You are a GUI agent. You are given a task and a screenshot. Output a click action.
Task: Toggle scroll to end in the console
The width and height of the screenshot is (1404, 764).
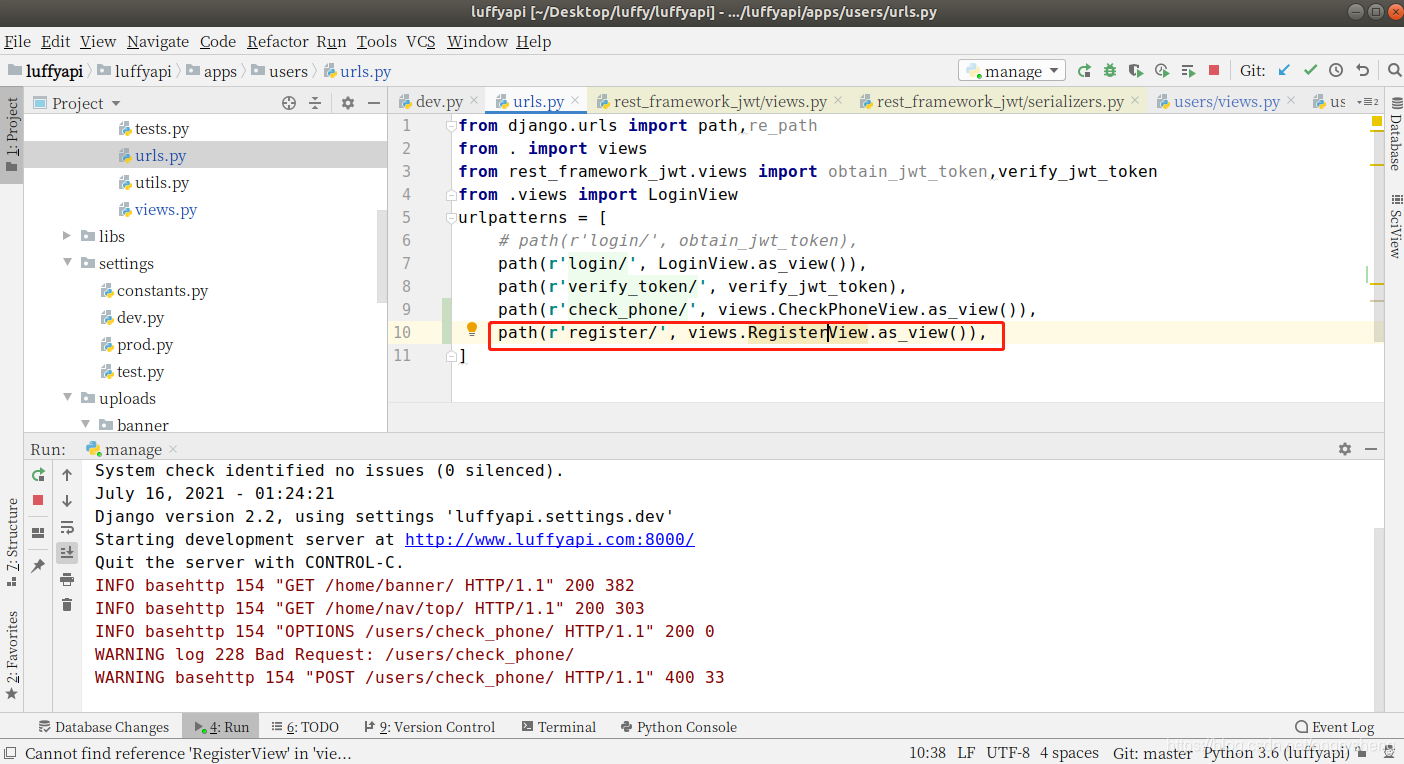67,552
